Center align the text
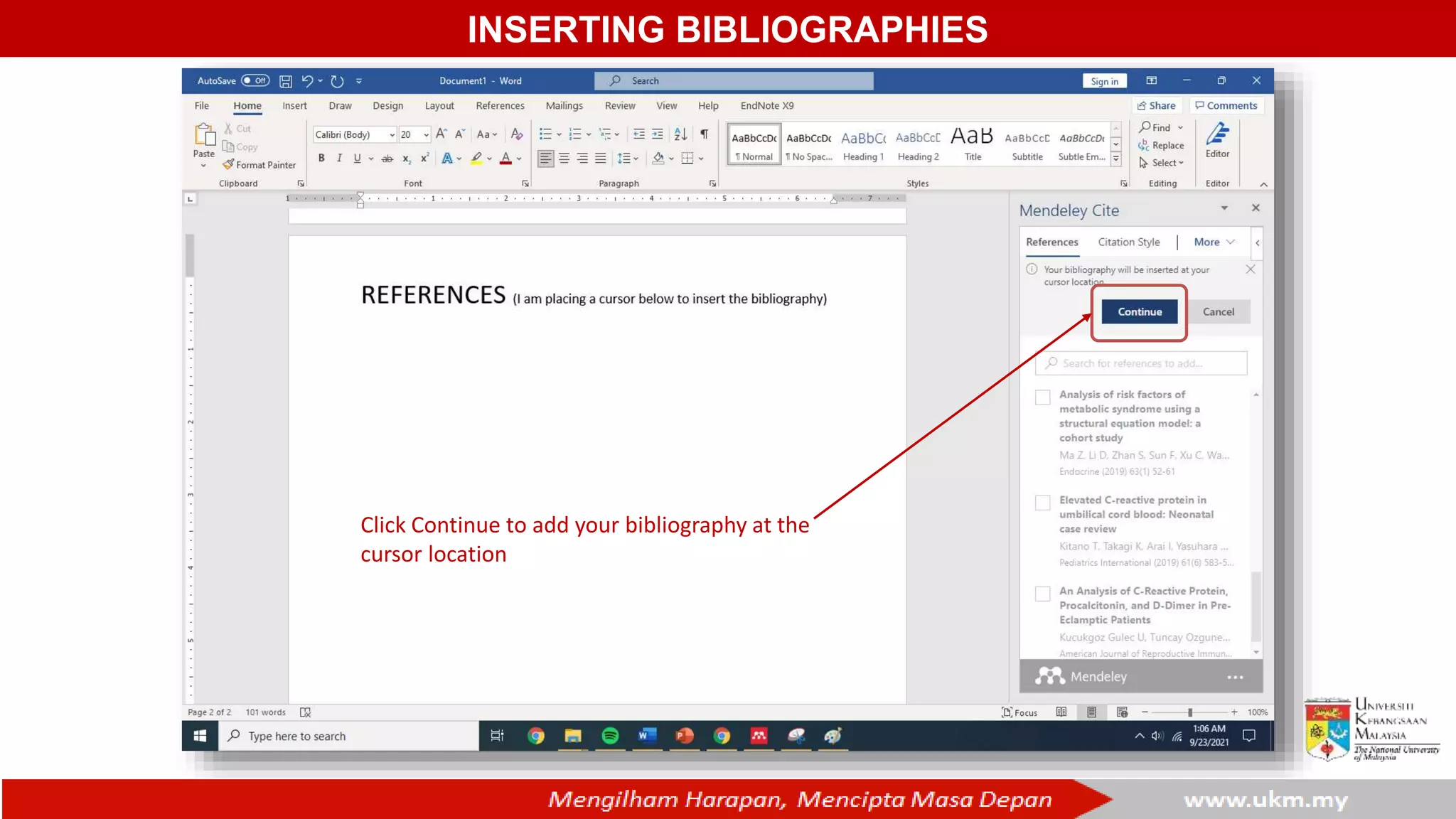 [564, 159]
